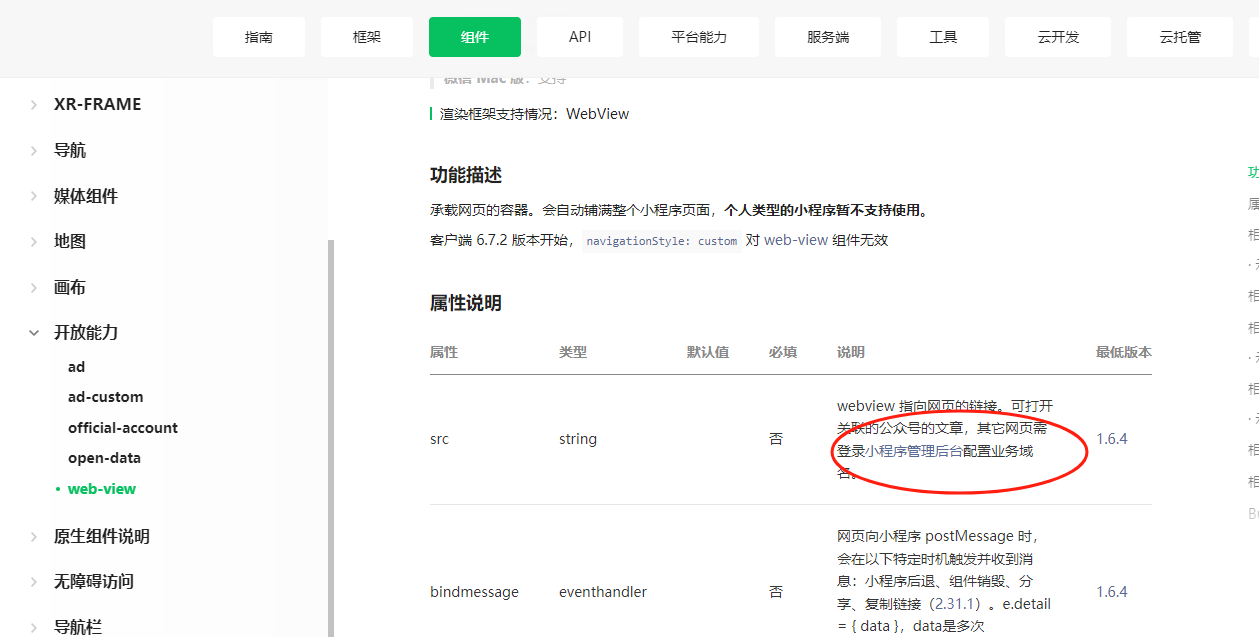Viewport: 1259px width, 637px height.
Task: Click the sidebar vertical scrollbar
Action: [331, 438]
